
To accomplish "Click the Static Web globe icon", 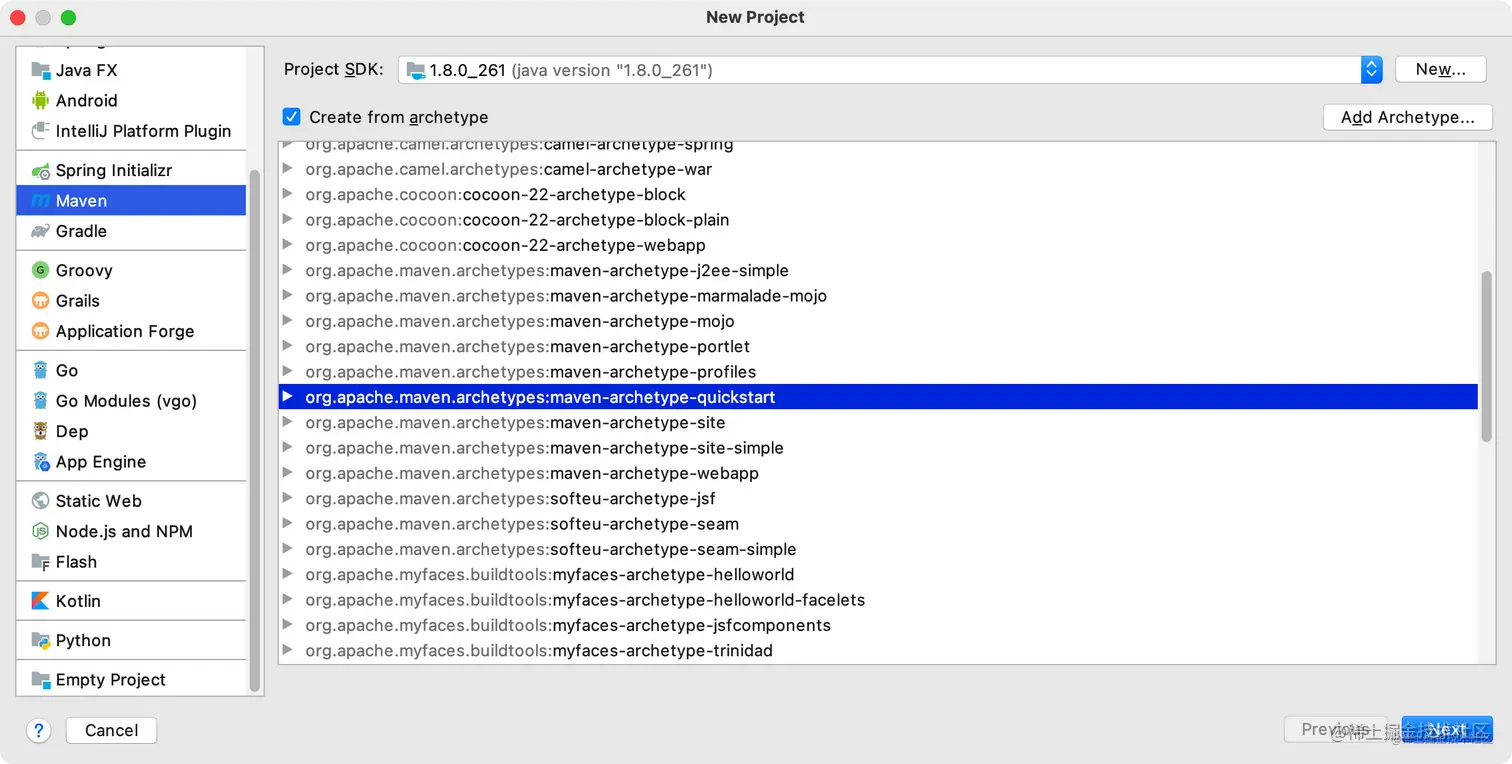I will click(x=40, y=501).
